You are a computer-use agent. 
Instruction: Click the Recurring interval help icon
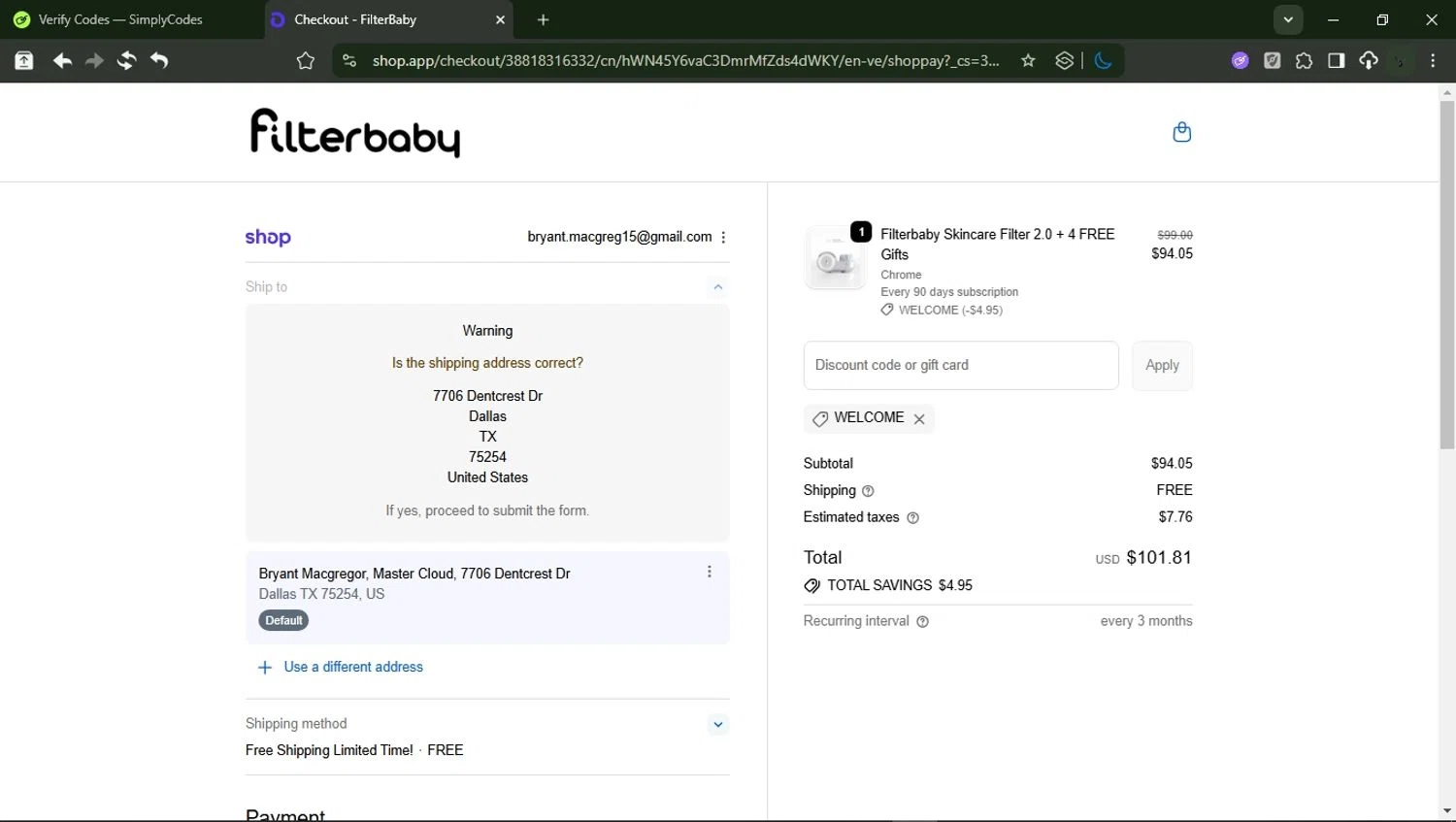pos(922,622)
